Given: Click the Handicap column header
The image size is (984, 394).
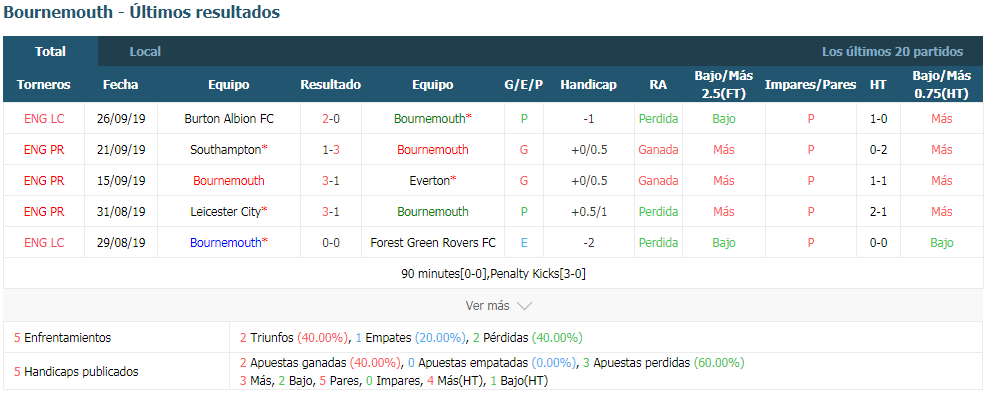Looking at the screenshot, I should 589,85.
